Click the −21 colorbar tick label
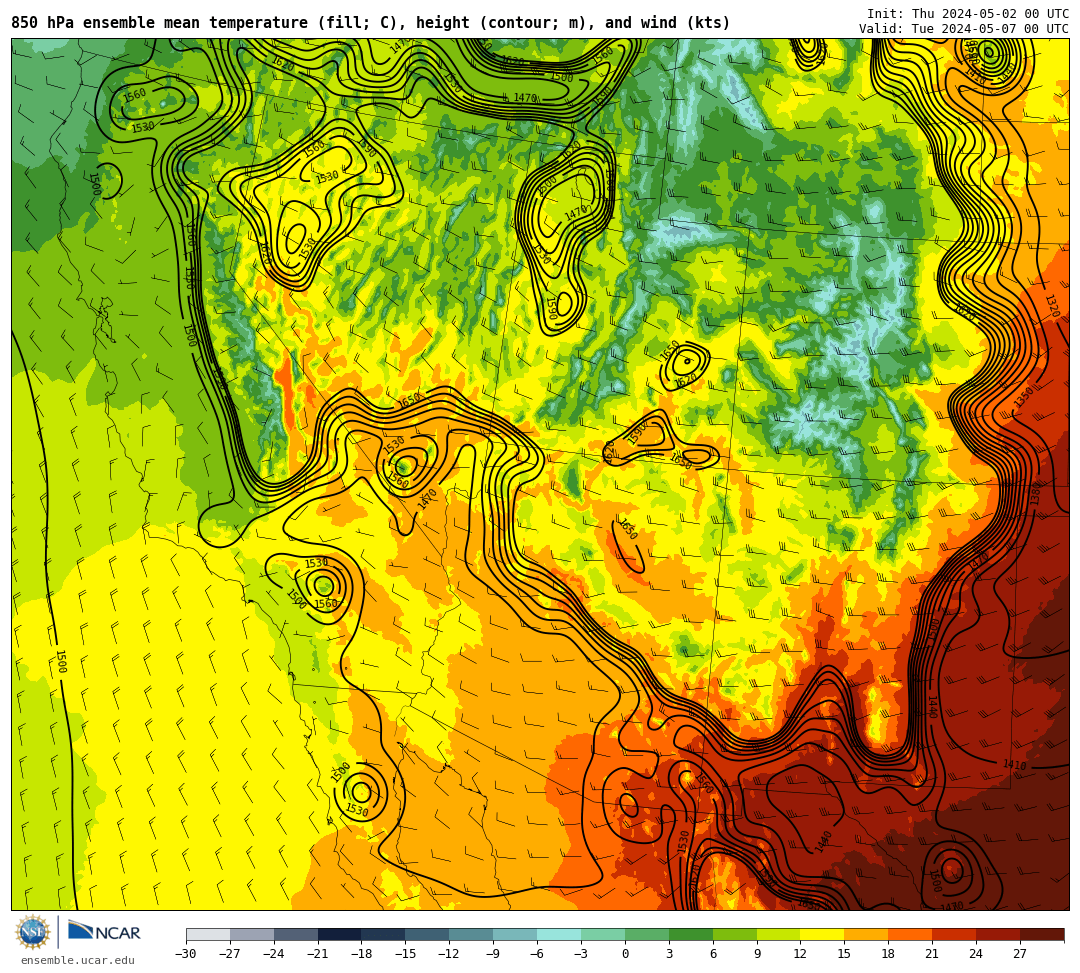The image size is (1080, 973). click(x=318, y=954)
